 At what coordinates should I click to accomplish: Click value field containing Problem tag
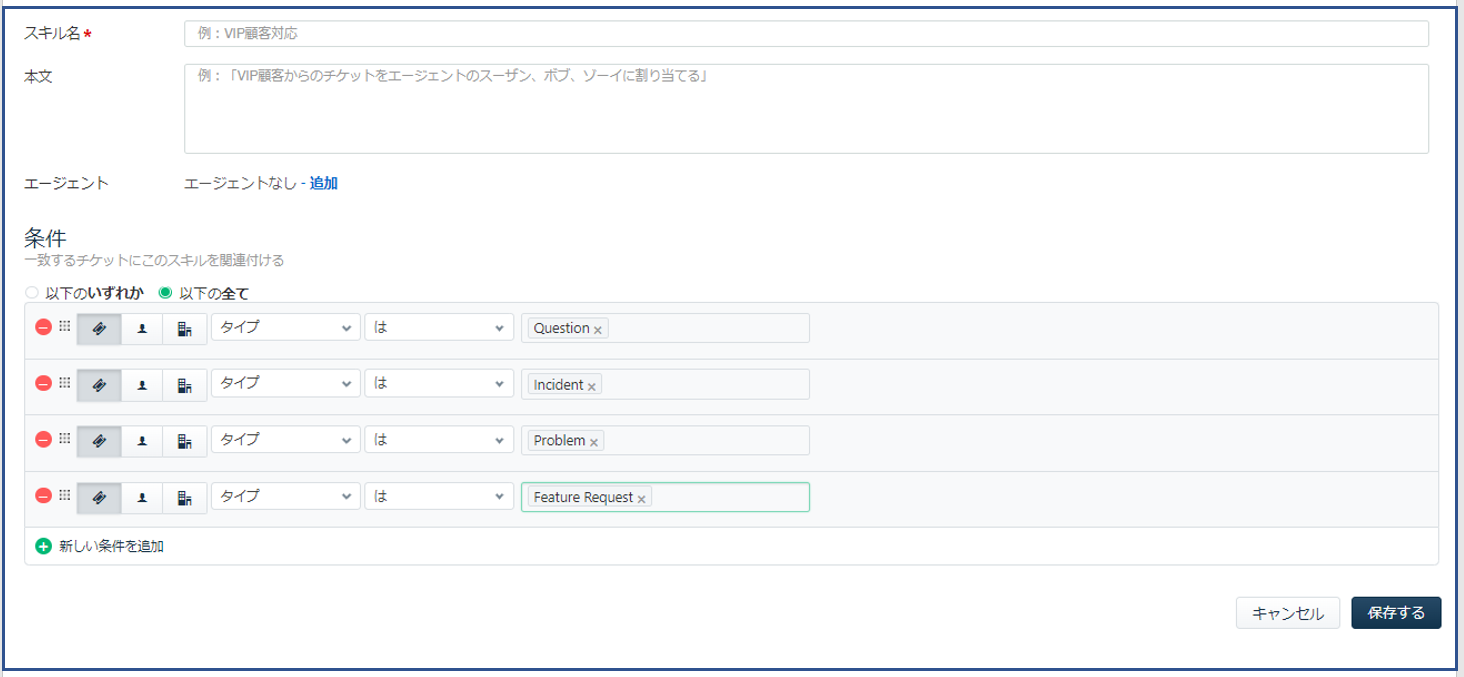pos(665,440)
